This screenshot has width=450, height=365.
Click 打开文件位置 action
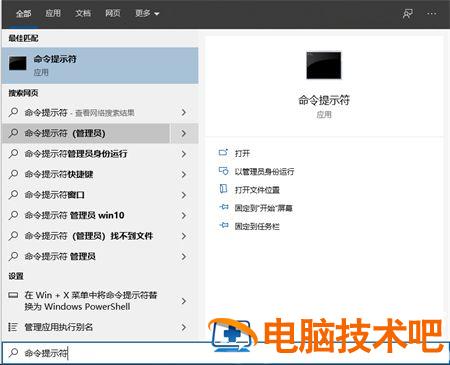pos(257,190)
